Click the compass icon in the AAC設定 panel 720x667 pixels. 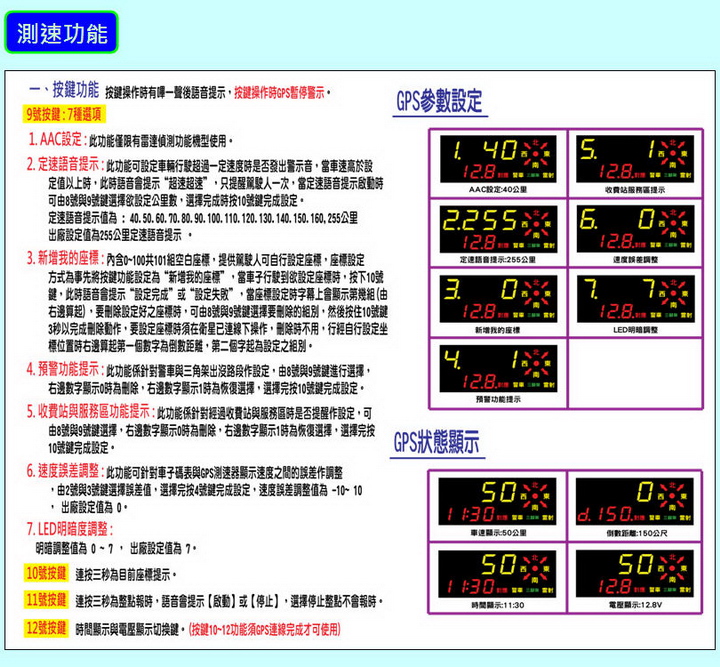click(x=537, y=152)
